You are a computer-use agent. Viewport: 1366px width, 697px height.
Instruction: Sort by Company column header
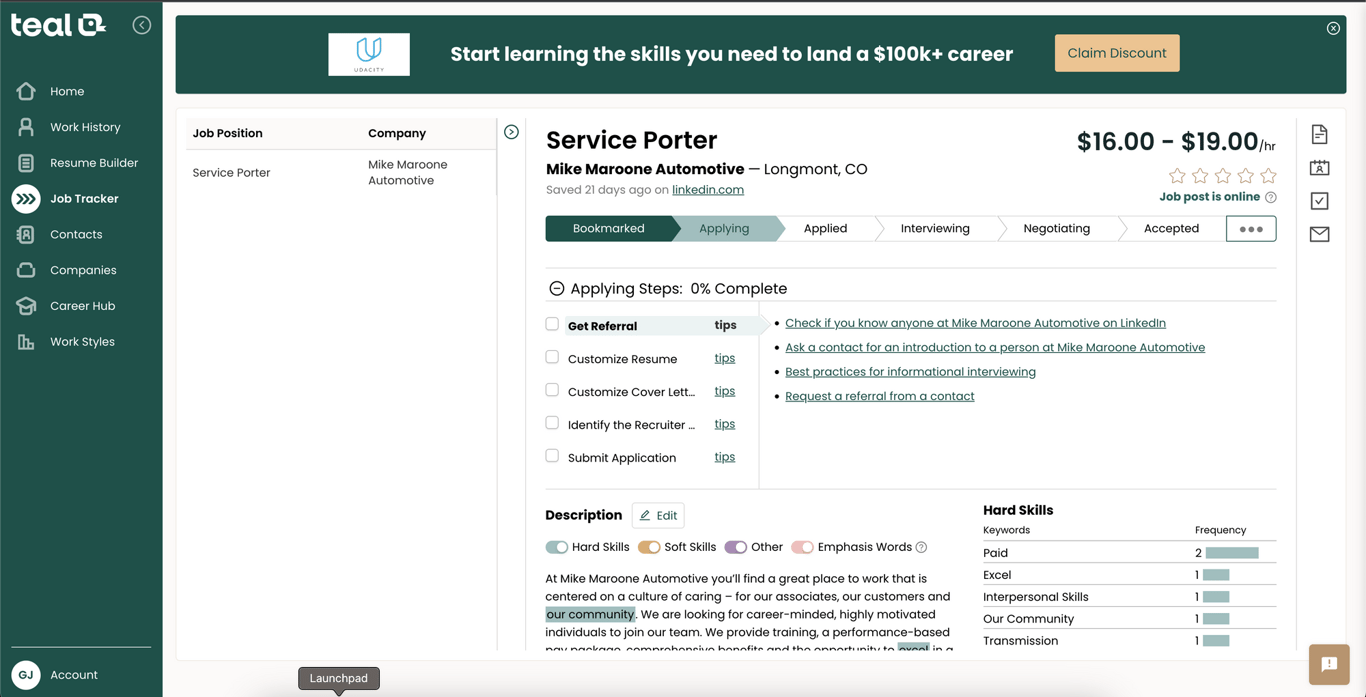click(x=397, y=133)
